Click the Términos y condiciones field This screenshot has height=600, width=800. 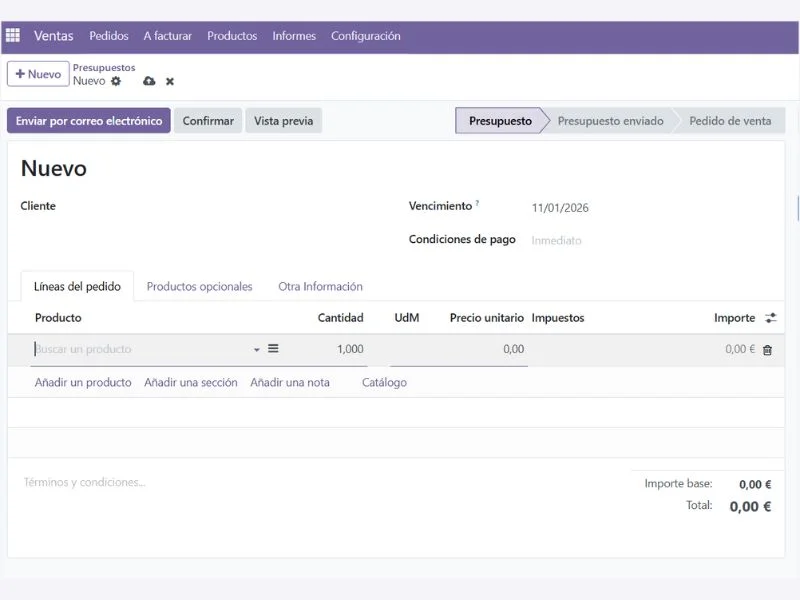[x=85, y=482]
